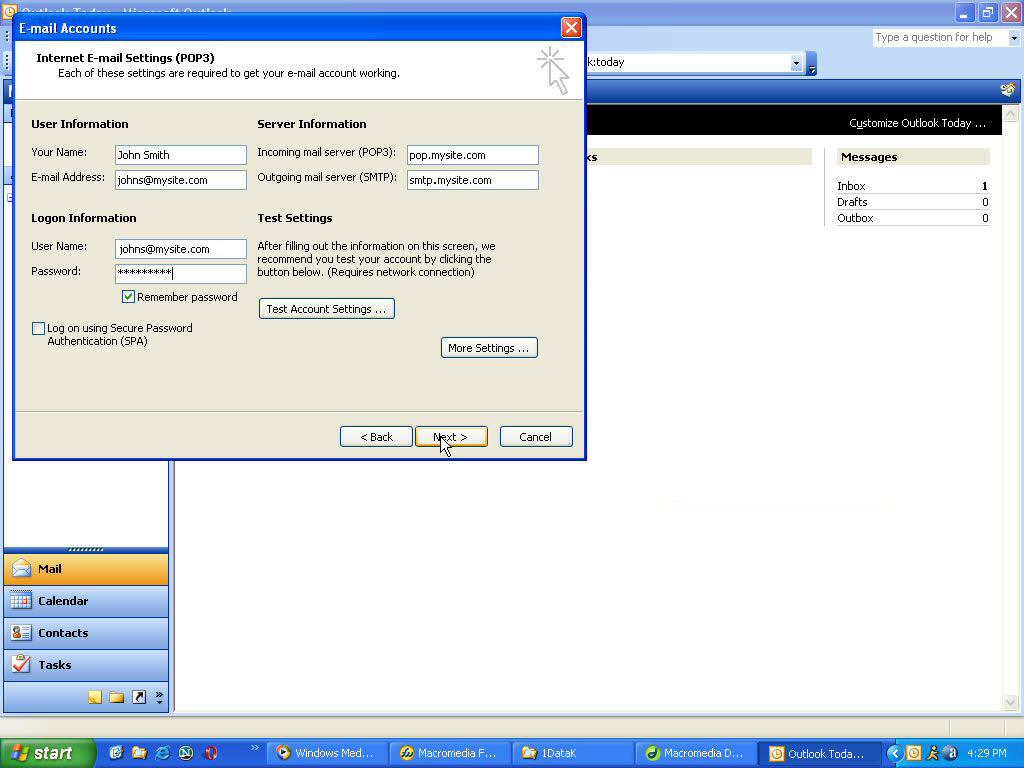Viewport: 1024px width, 768px height.
Task: Open More Settings dialog
Action: tap(488, 348)
